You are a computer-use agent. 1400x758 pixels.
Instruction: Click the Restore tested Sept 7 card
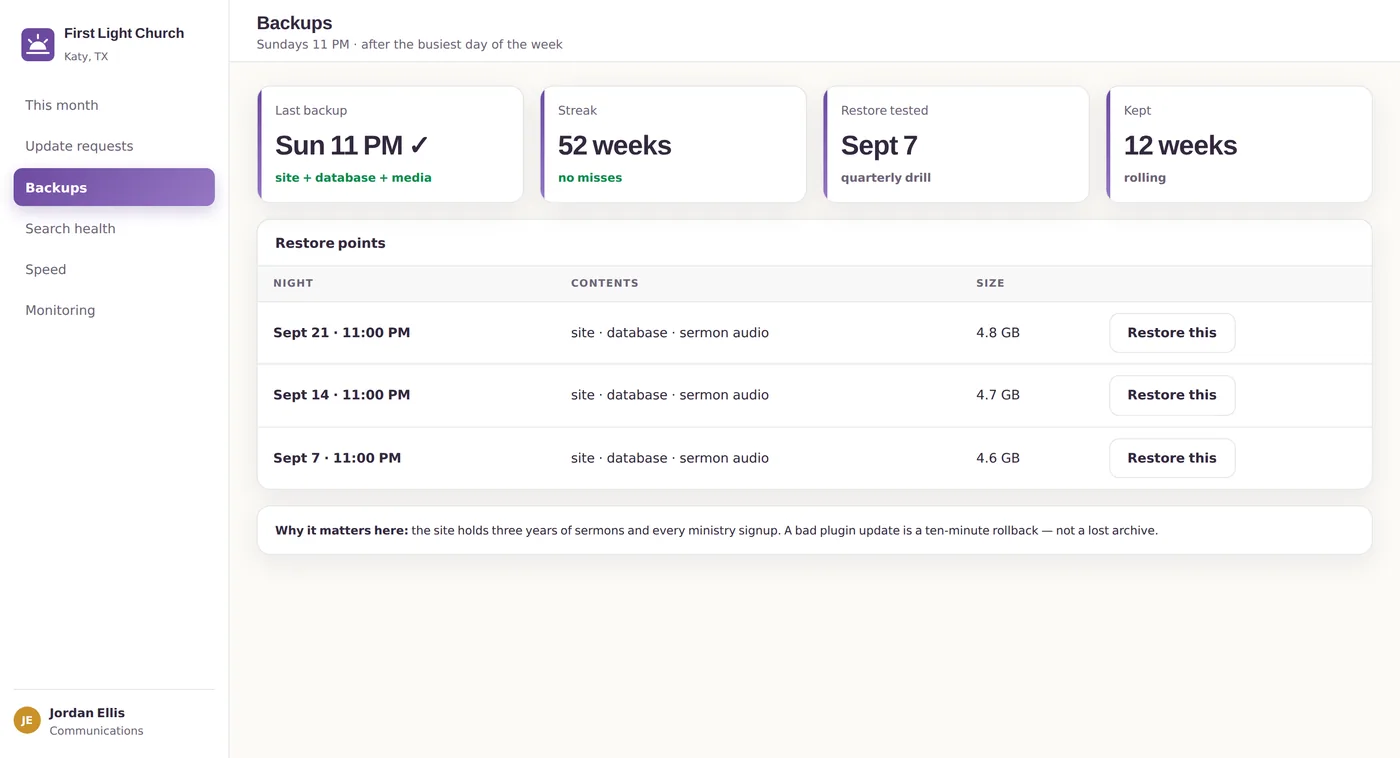pos(956,144)
